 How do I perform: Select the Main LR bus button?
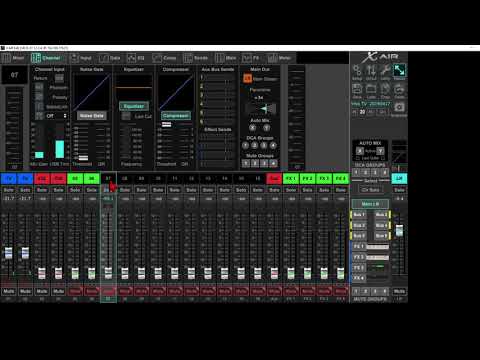[x=370, y=204]
